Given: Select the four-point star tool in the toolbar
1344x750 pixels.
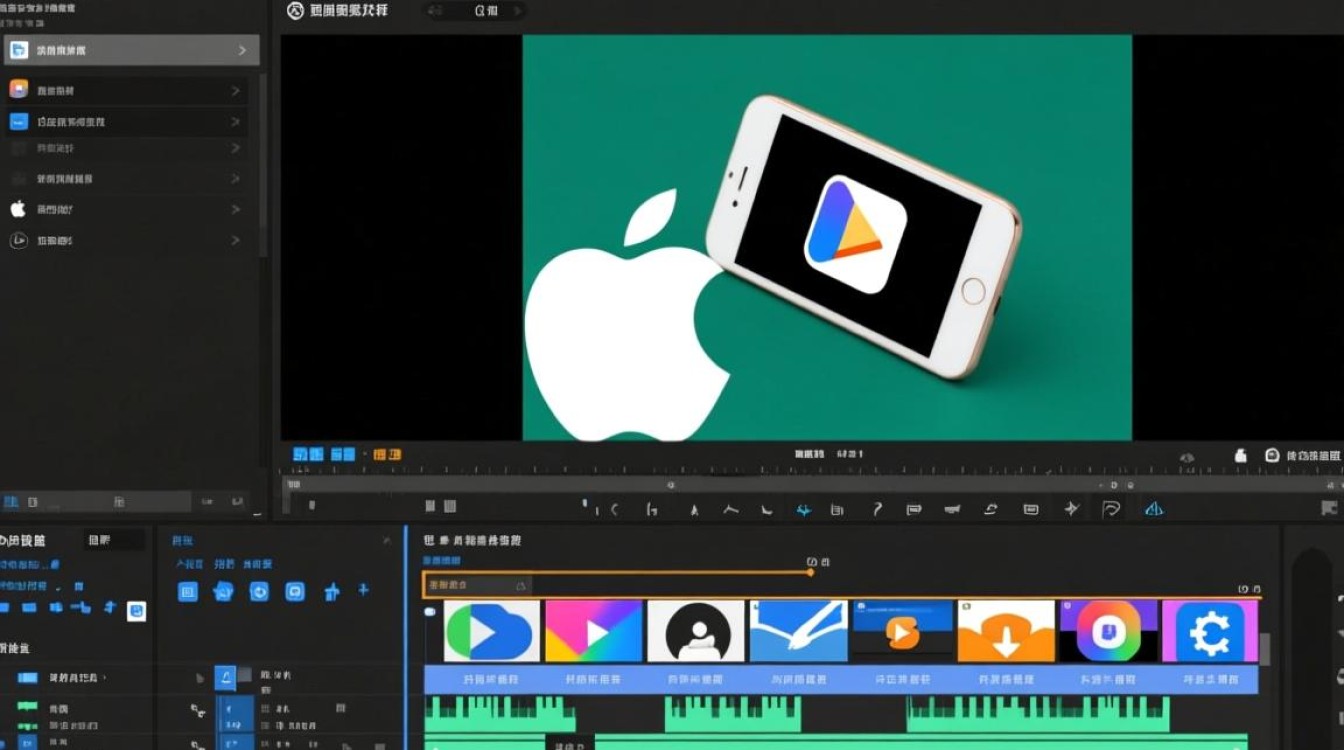Looking at the screenshot, I should [1071, 509].
